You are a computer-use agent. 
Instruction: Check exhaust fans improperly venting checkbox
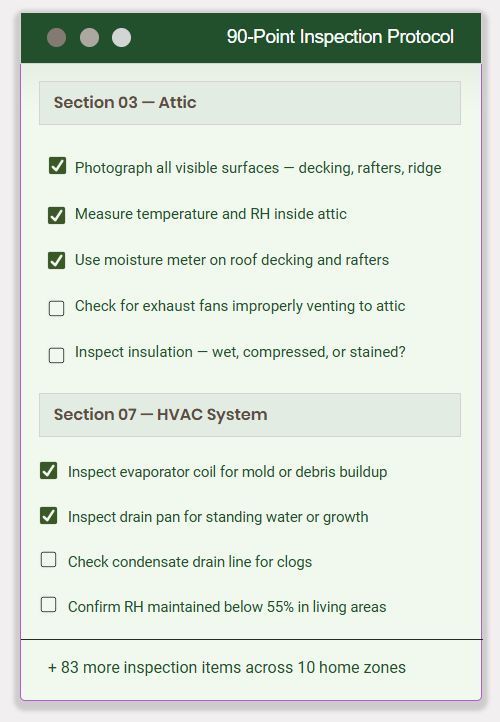(57, 308)
